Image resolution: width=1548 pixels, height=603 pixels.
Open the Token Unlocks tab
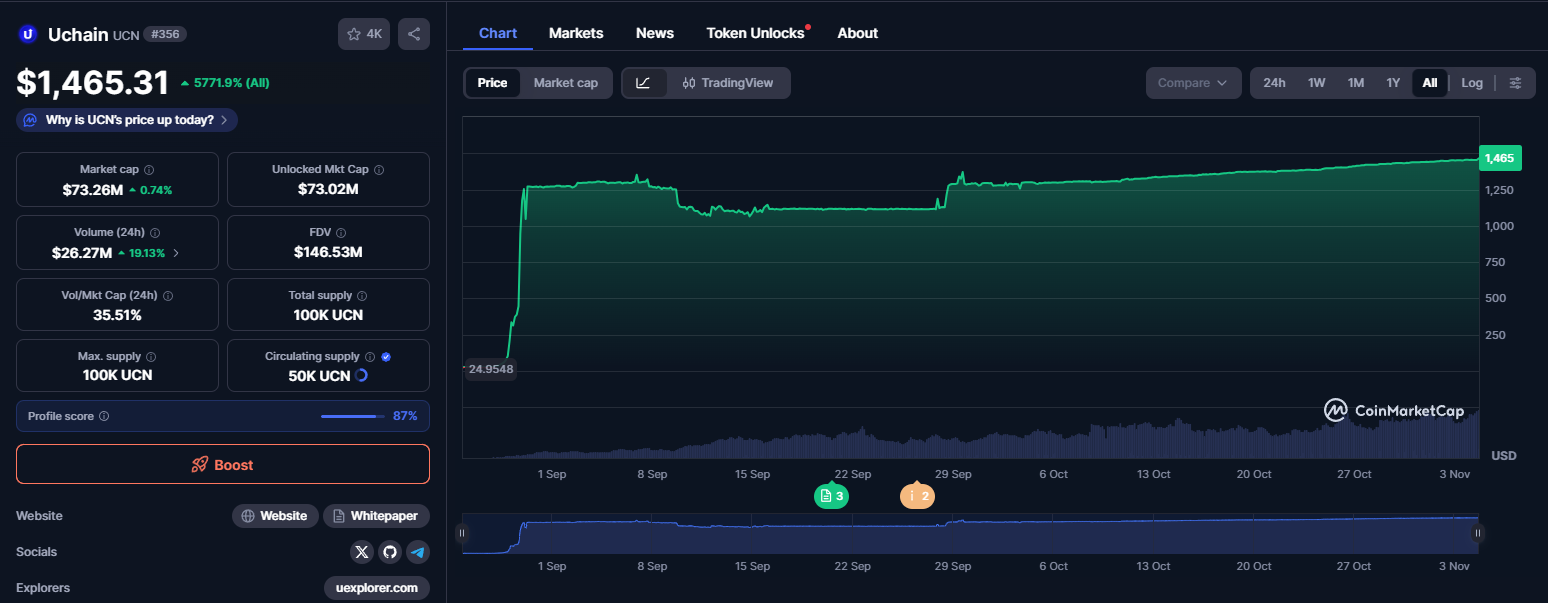pyautogui.click(x=755, y=32)
